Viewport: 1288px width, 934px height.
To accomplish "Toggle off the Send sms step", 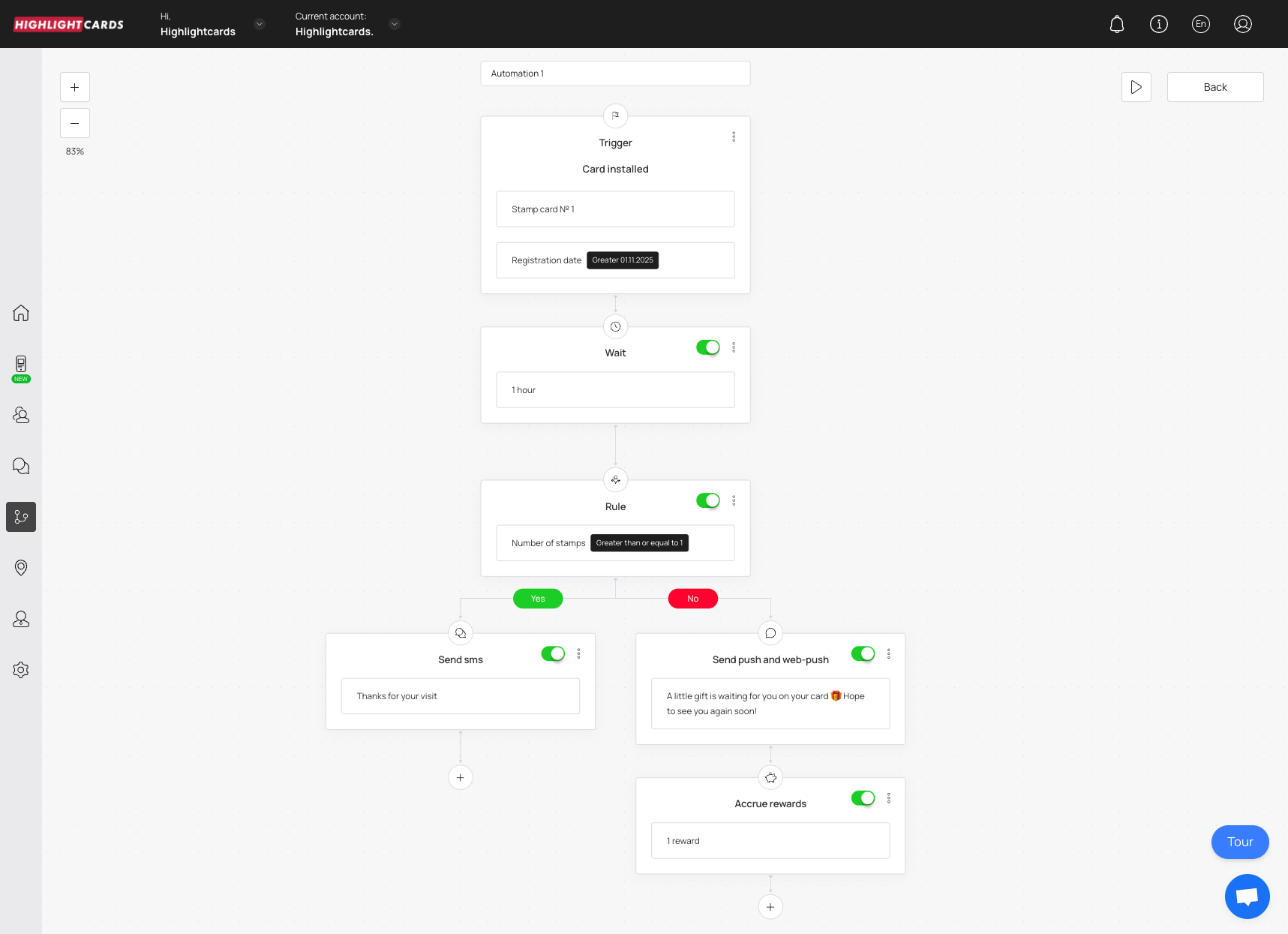I will pos(553,653).
